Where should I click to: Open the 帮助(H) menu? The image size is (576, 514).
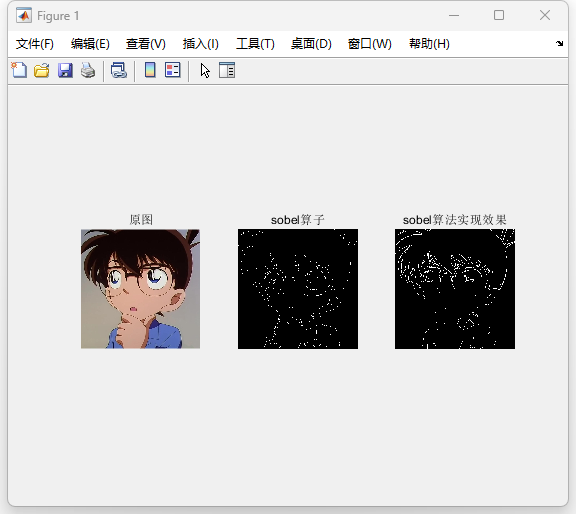click(x=429, y=44)
